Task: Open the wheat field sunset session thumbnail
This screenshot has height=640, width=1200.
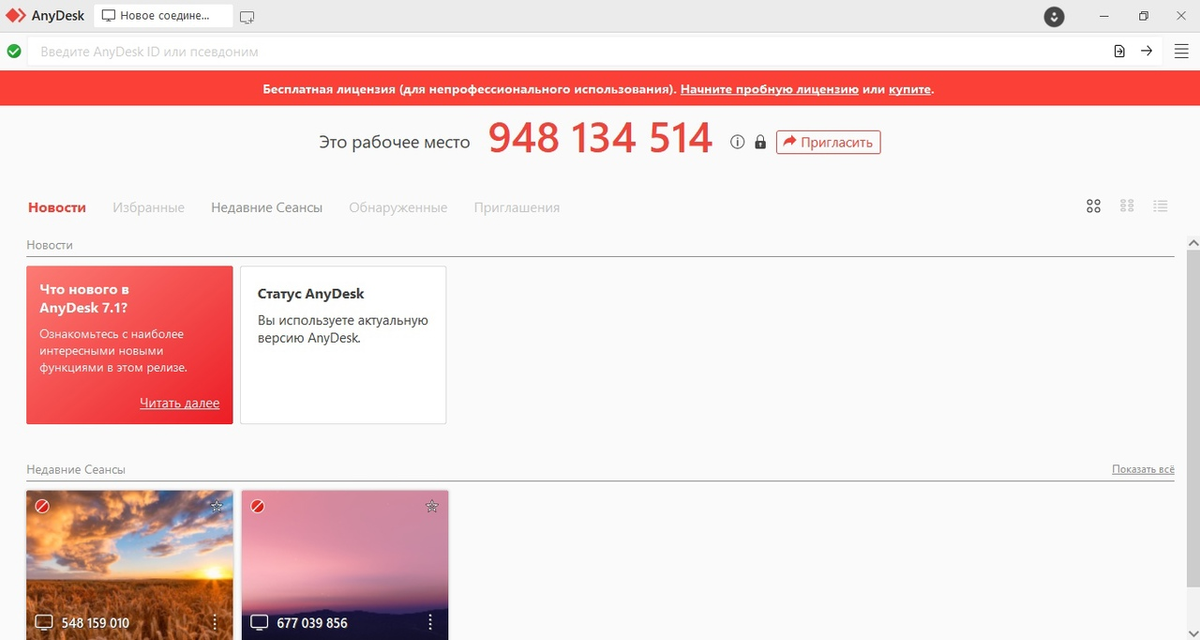Action: tap(130, 565)
